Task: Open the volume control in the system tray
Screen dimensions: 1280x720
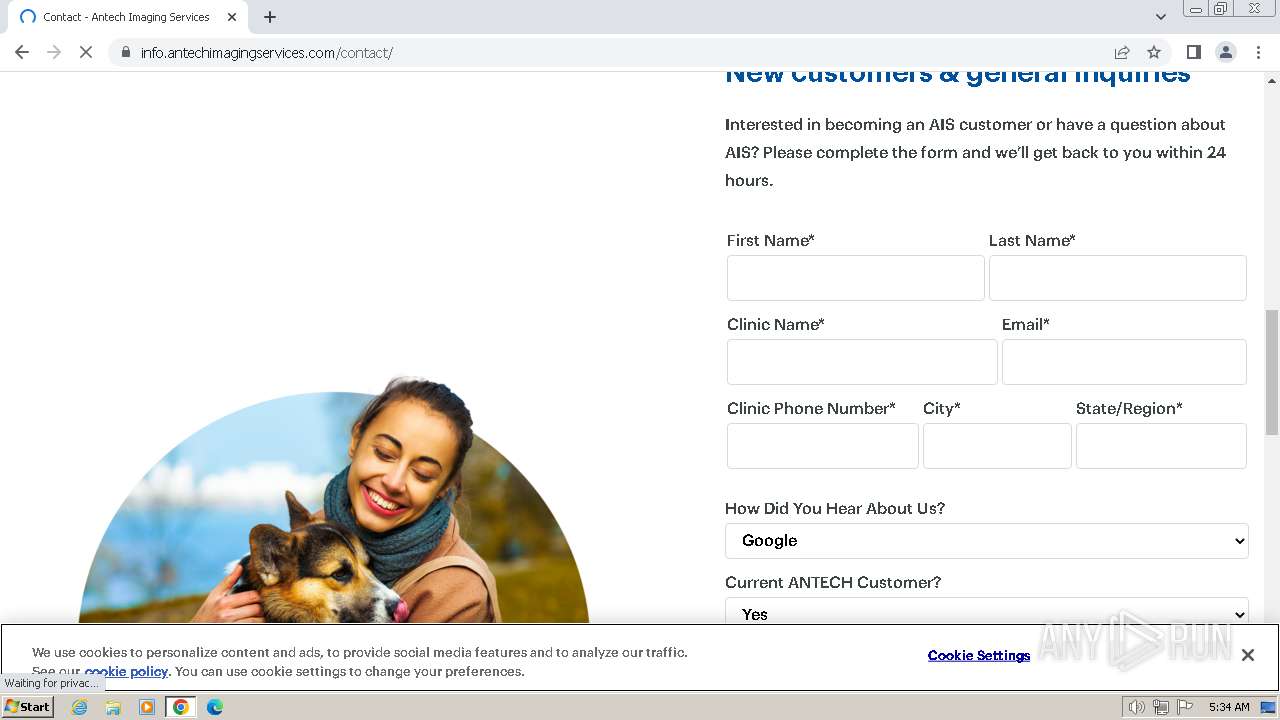Action: pos(1137,707)
